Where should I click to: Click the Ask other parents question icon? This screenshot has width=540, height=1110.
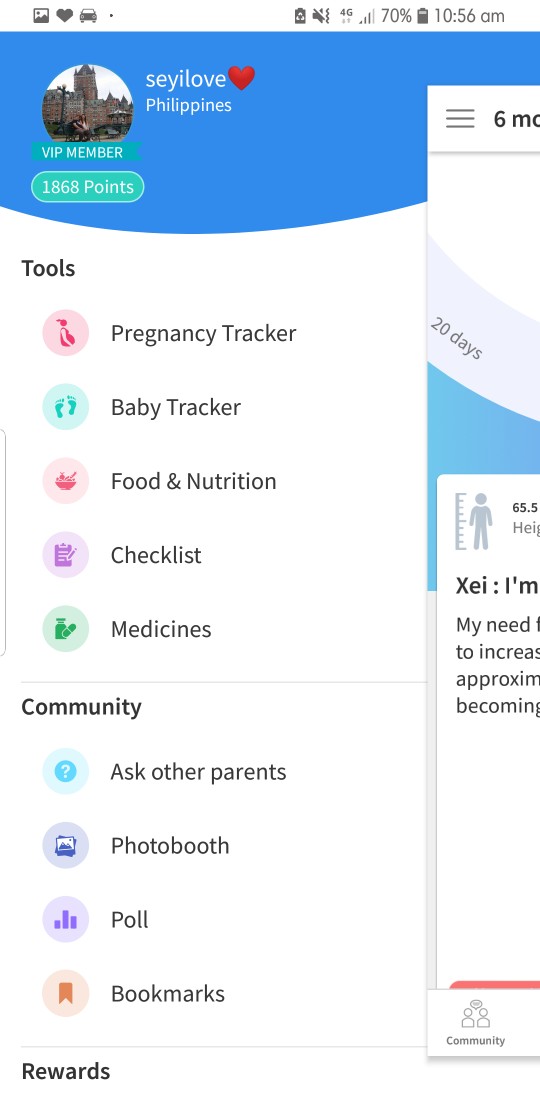point(66,772)
